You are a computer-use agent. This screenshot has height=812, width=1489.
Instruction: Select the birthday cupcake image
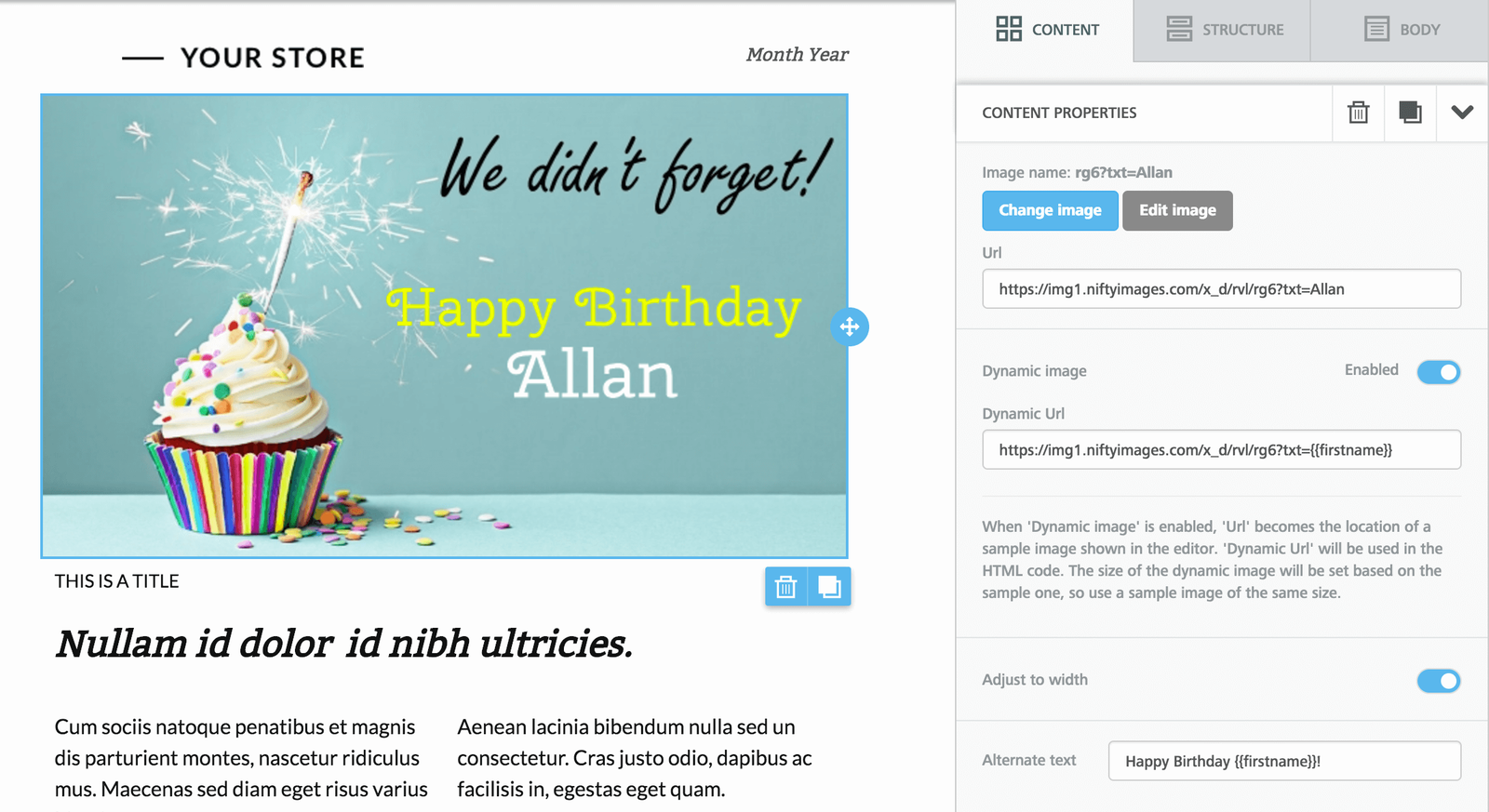(444, 326)
